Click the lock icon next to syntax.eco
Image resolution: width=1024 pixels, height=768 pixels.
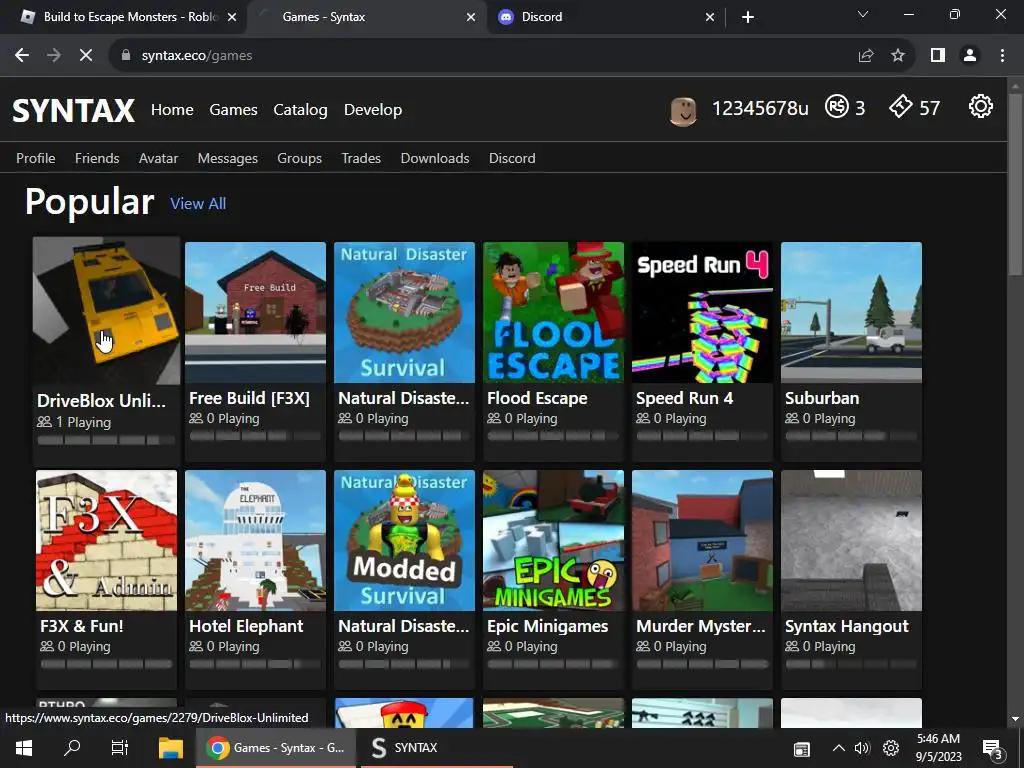coord(126,56)
